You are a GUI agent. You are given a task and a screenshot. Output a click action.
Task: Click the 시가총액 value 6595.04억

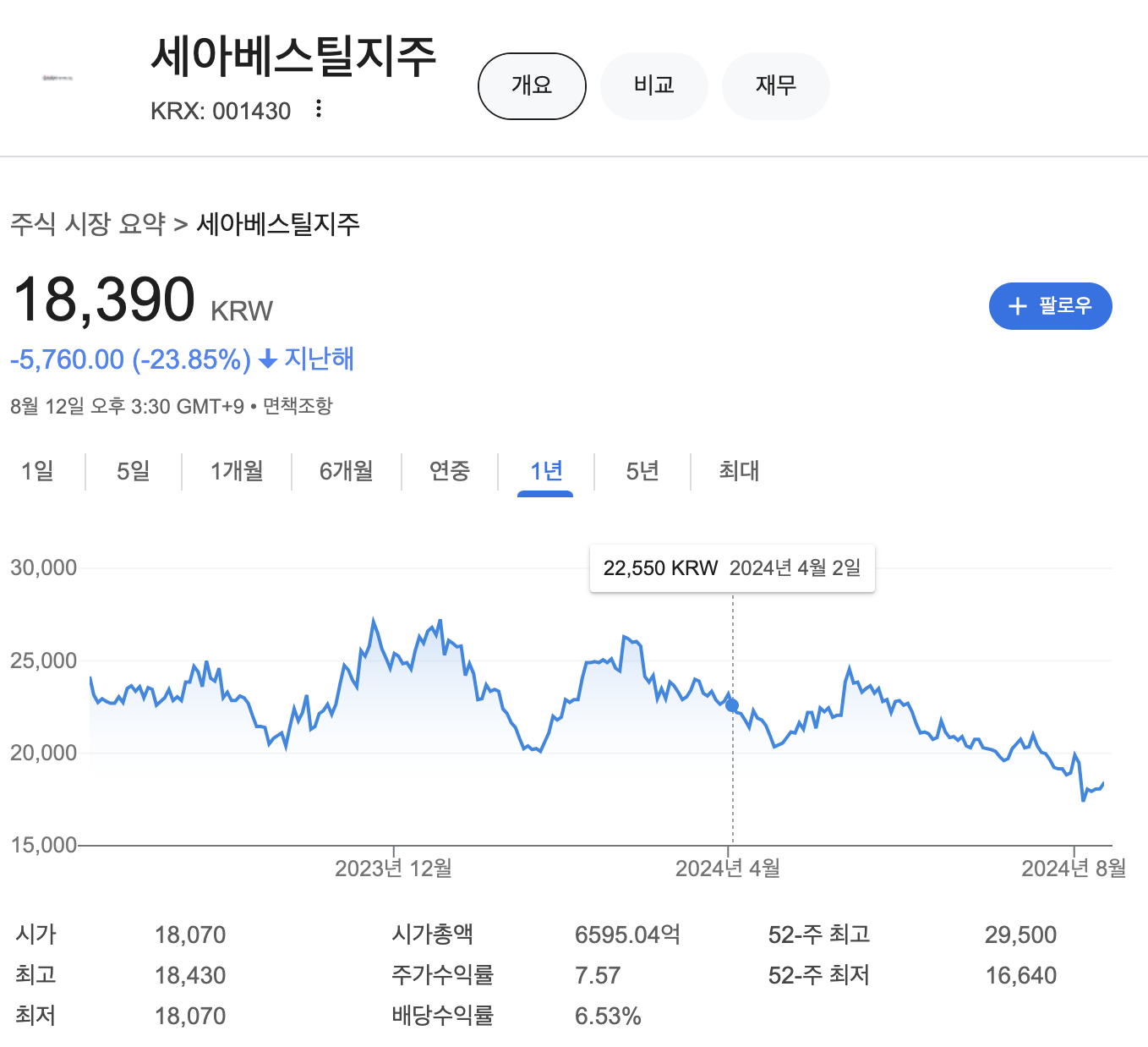pos(627,935)
